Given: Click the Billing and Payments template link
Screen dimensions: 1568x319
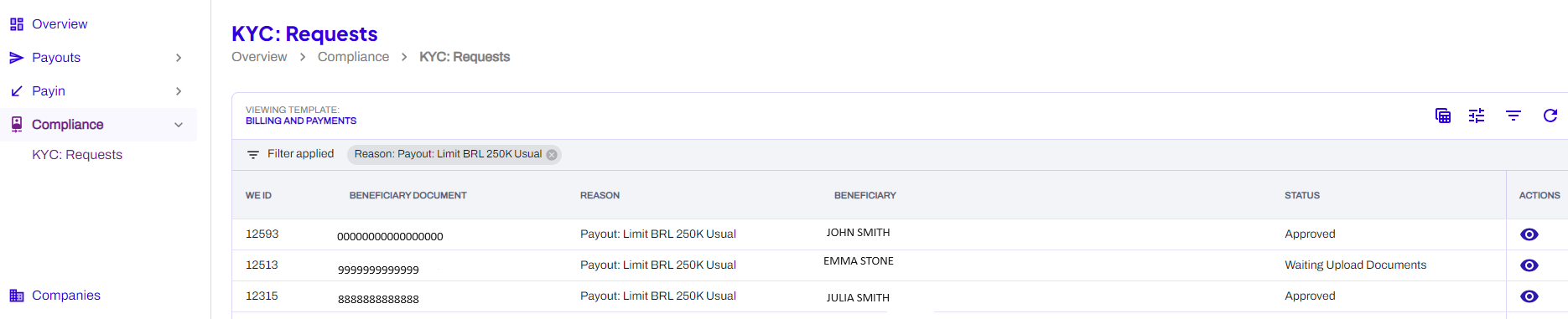Looking at the screenshot, I should point(301,121).
